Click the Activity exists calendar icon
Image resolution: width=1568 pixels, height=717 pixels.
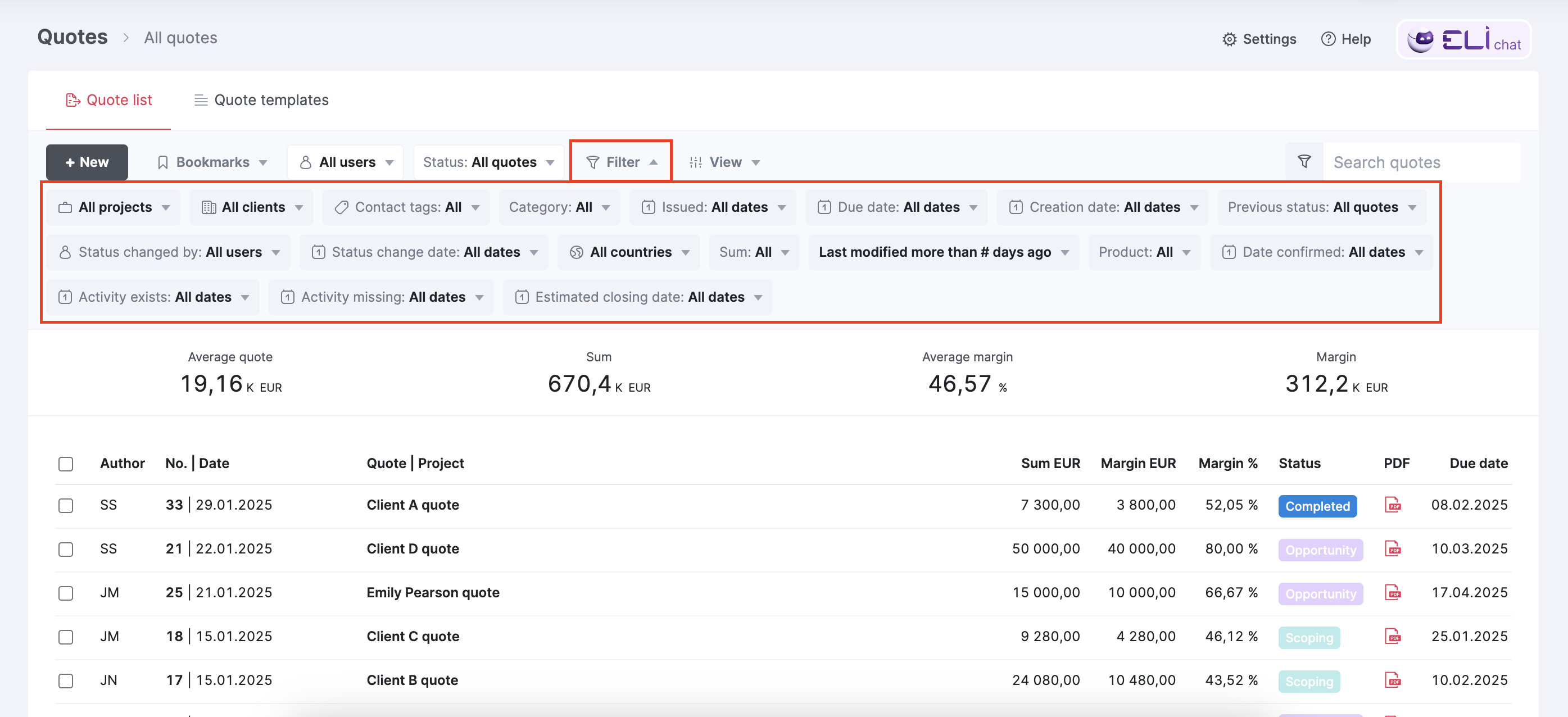point(65,298)
